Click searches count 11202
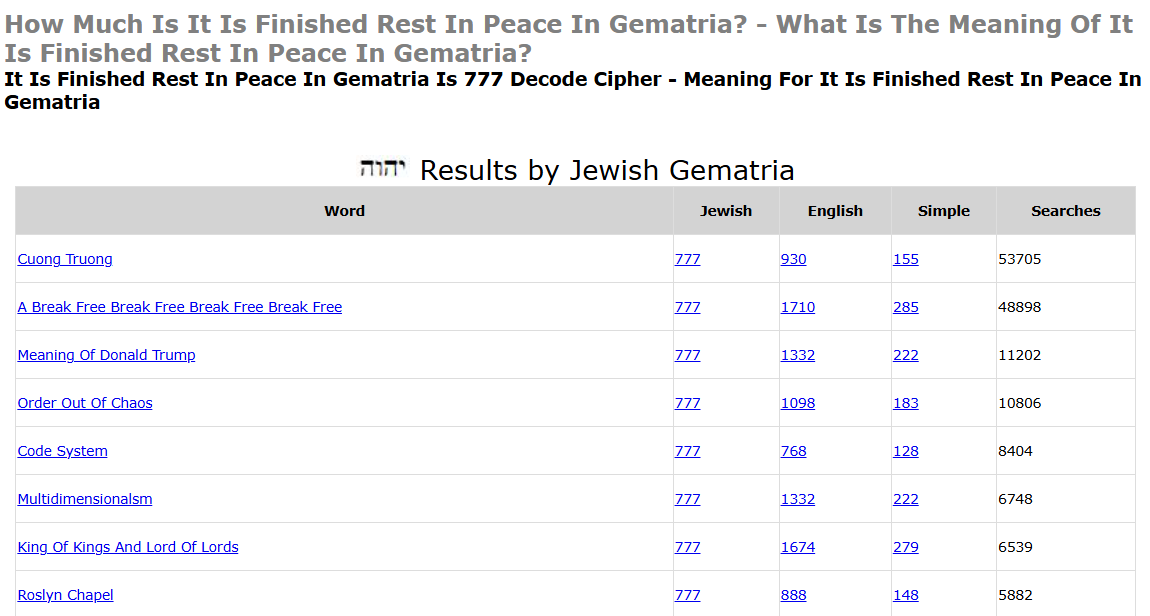1150x616 pixels. pos(1019,355)
